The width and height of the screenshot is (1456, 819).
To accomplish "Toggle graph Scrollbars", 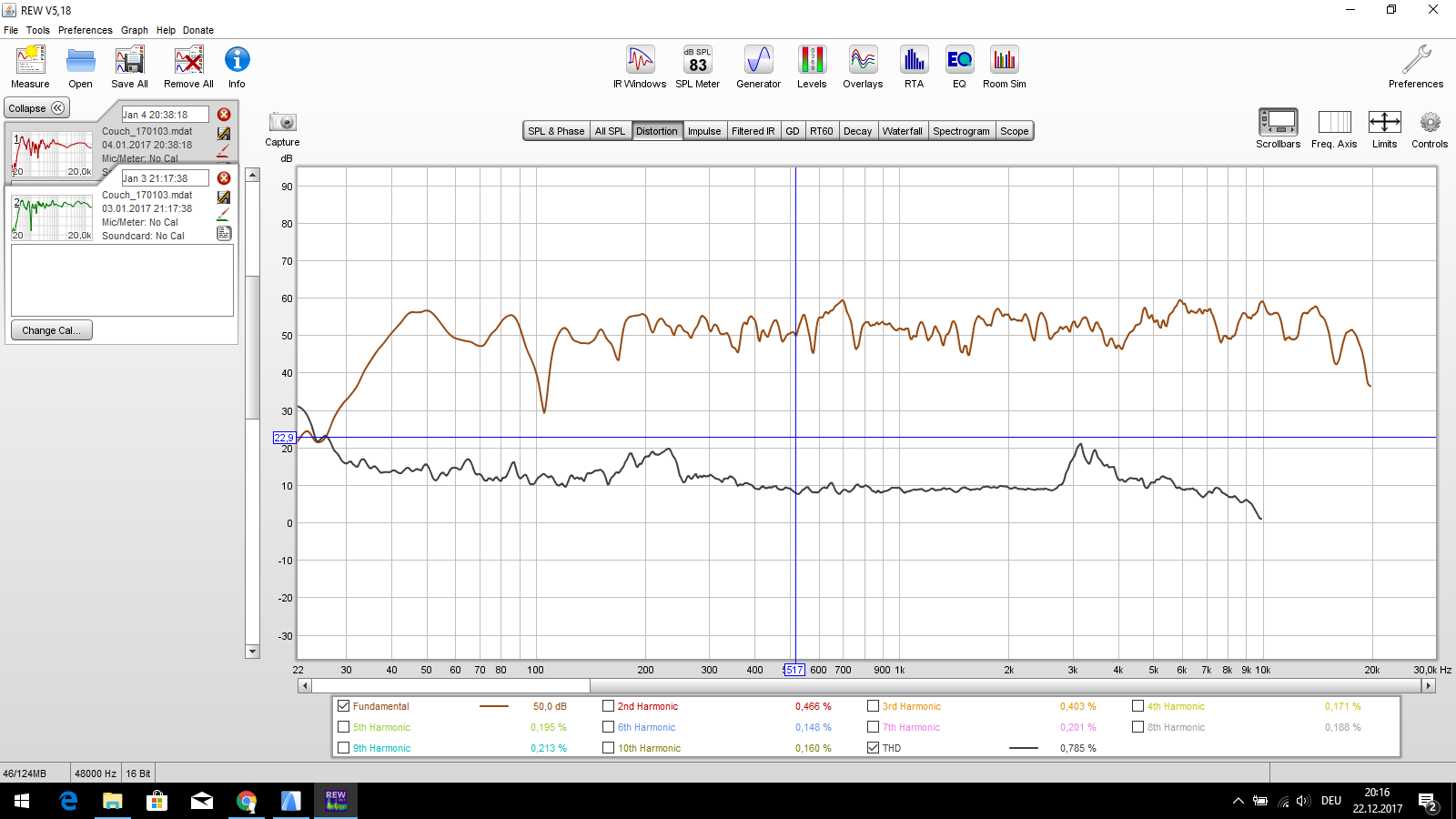I will click(x=1278, y=128).
